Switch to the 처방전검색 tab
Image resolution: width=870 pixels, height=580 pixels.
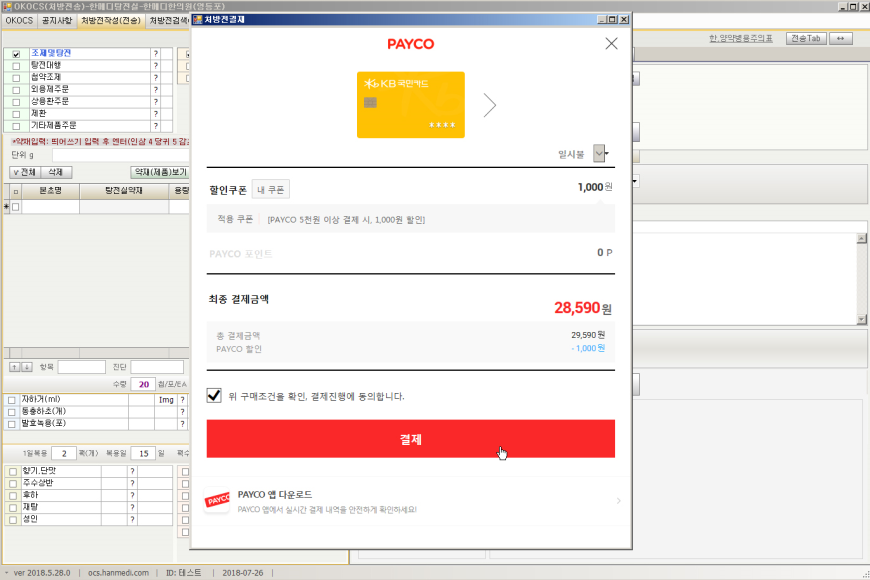pyautogui.click(x=169, y=21)
